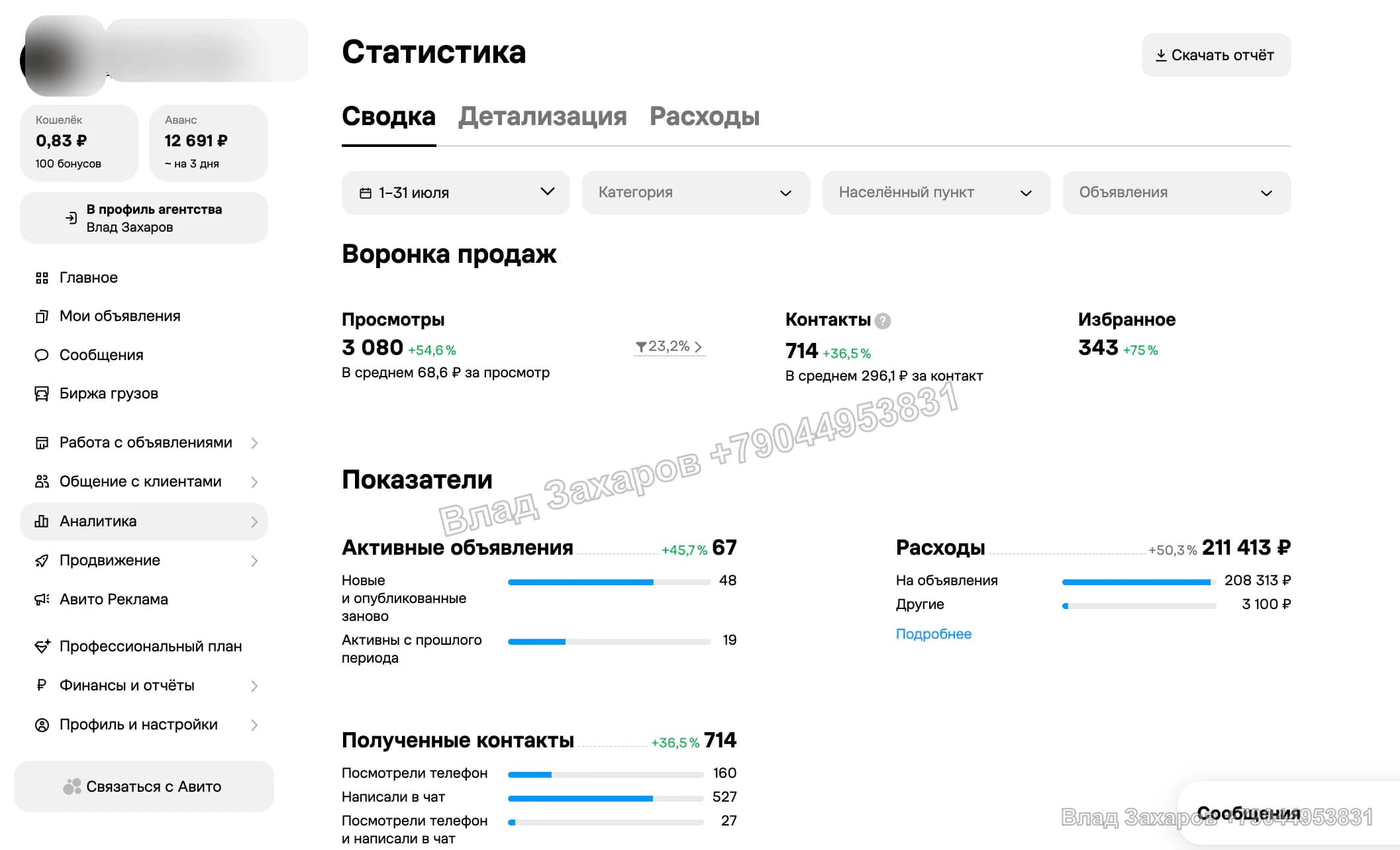Image resolution: width=1400 pixels, height=850 pixels.
Task: Click Связаться с Авито button
Action: 144,786
